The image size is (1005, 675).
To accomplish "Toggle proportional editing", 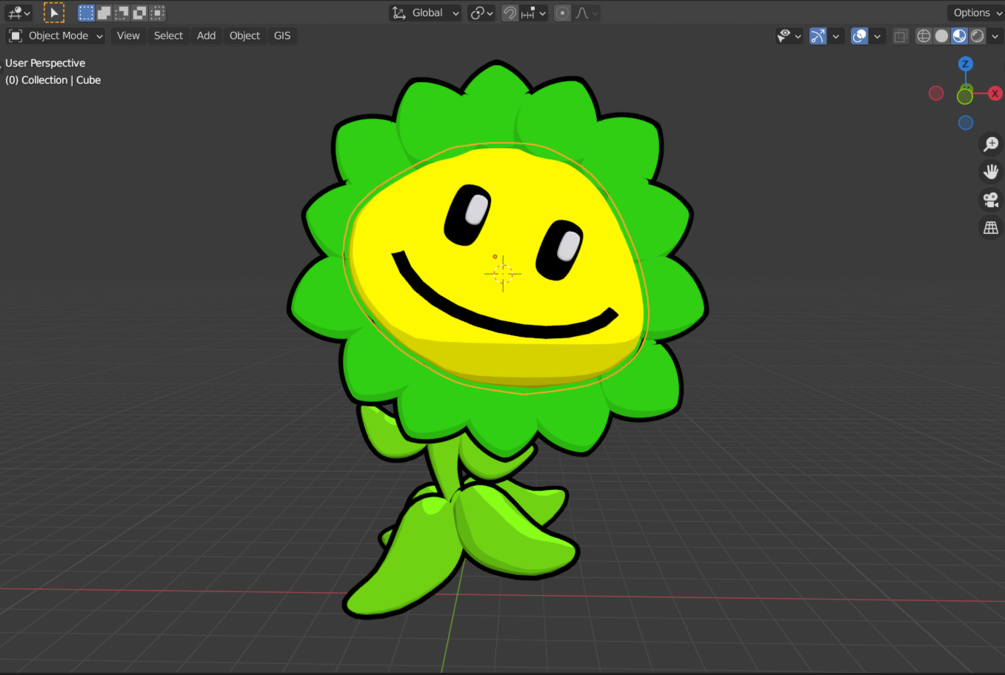I will tap(562, 13).
